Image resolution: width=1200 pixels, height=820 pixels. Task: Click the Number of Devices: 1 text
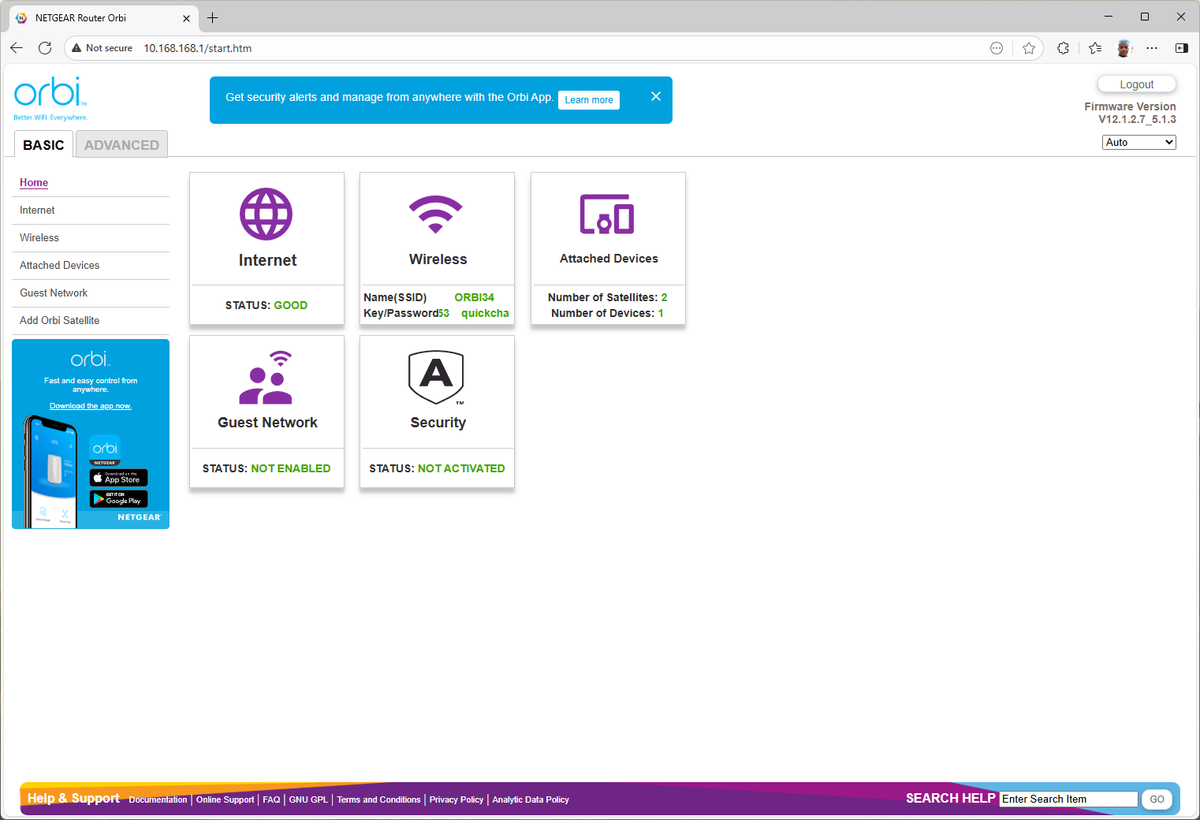point(607,313)
